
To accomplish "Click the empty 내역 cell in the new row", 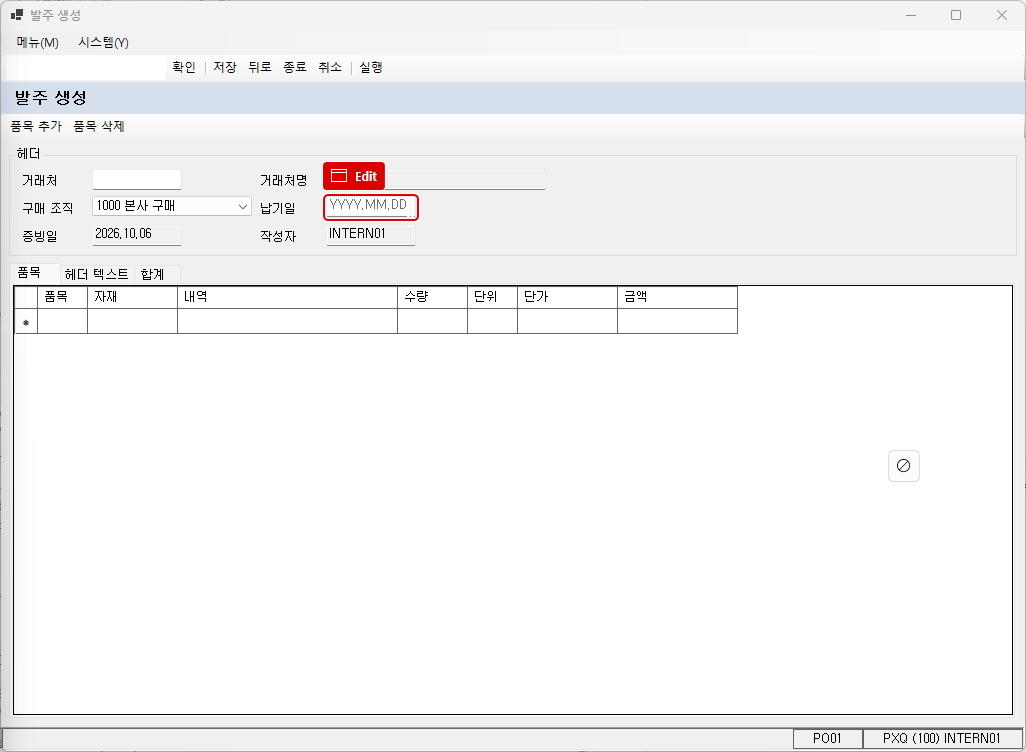I will pos(287,321).
